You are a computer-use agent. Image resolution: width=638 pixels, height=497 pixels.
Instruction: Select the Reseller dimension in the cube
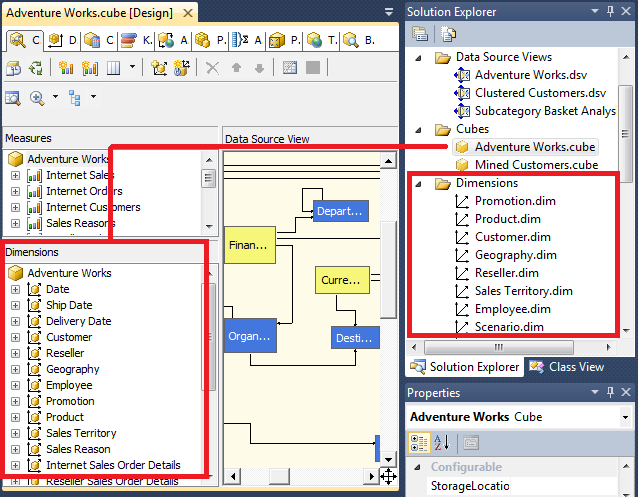coord(65,353)
